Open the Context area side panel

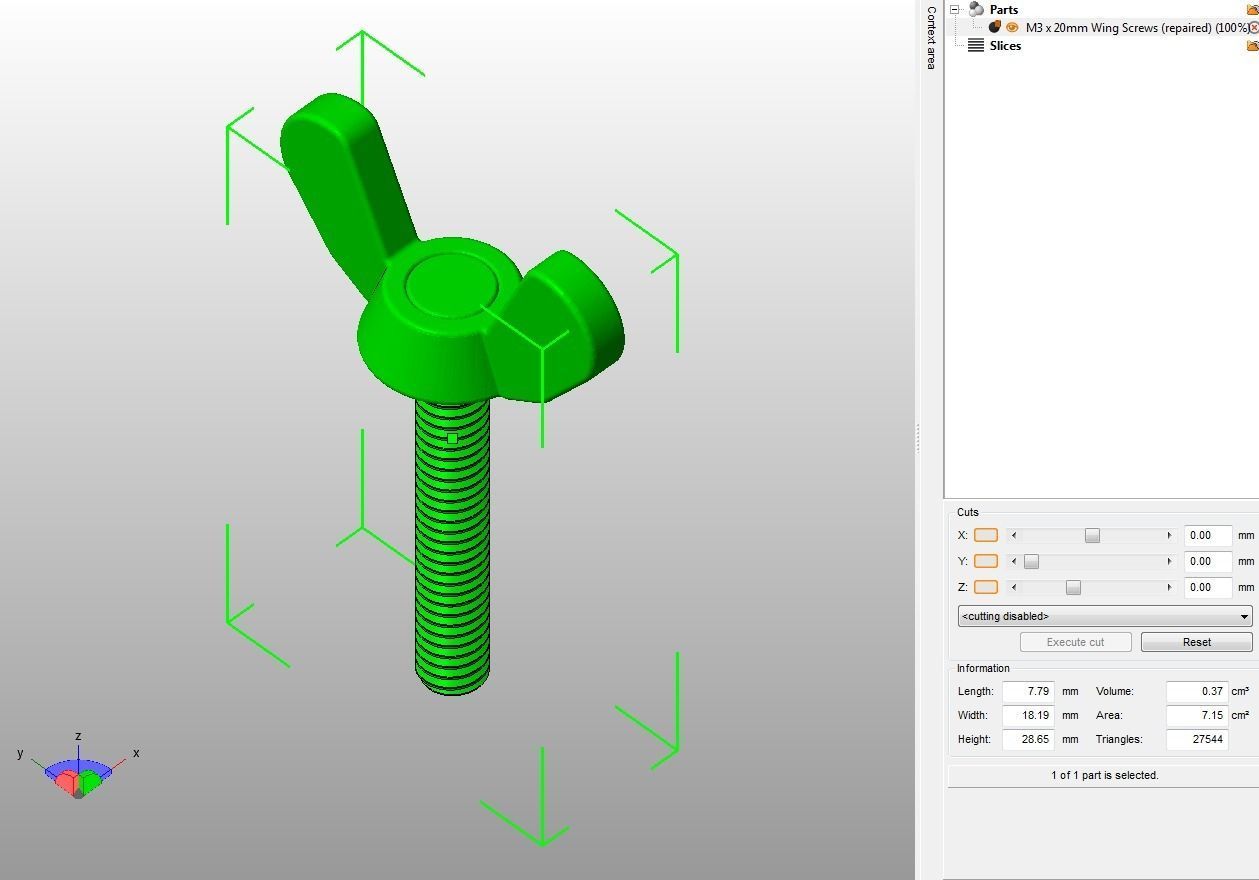930,40
